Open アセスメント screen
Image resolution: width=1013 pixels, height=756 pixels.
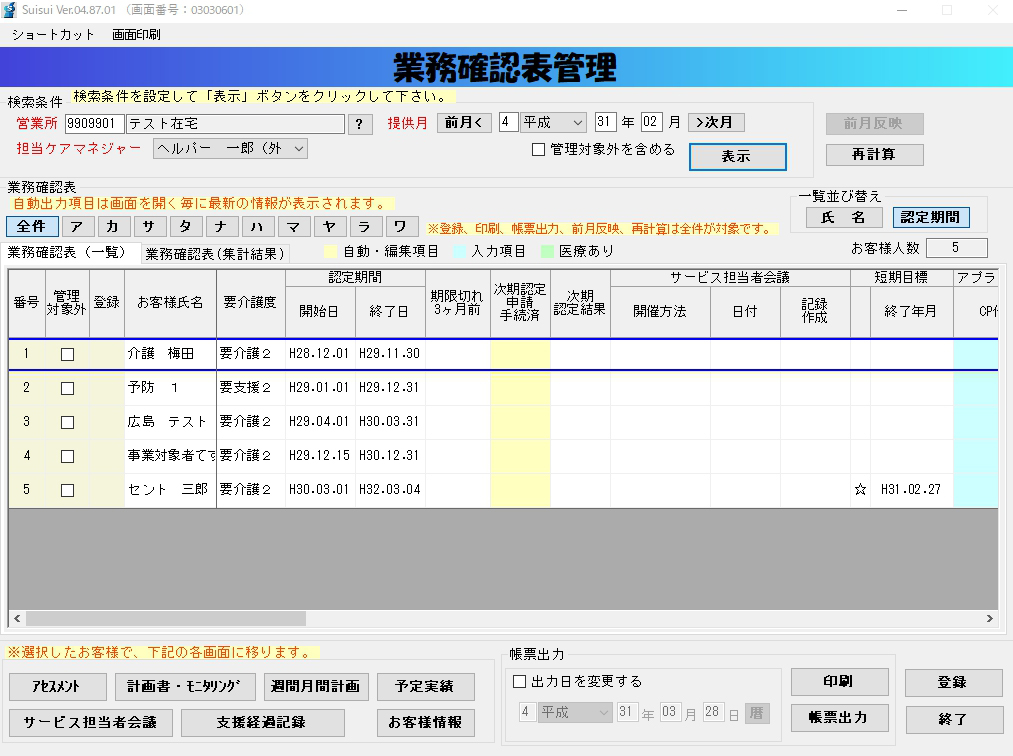tap(57, 687)
